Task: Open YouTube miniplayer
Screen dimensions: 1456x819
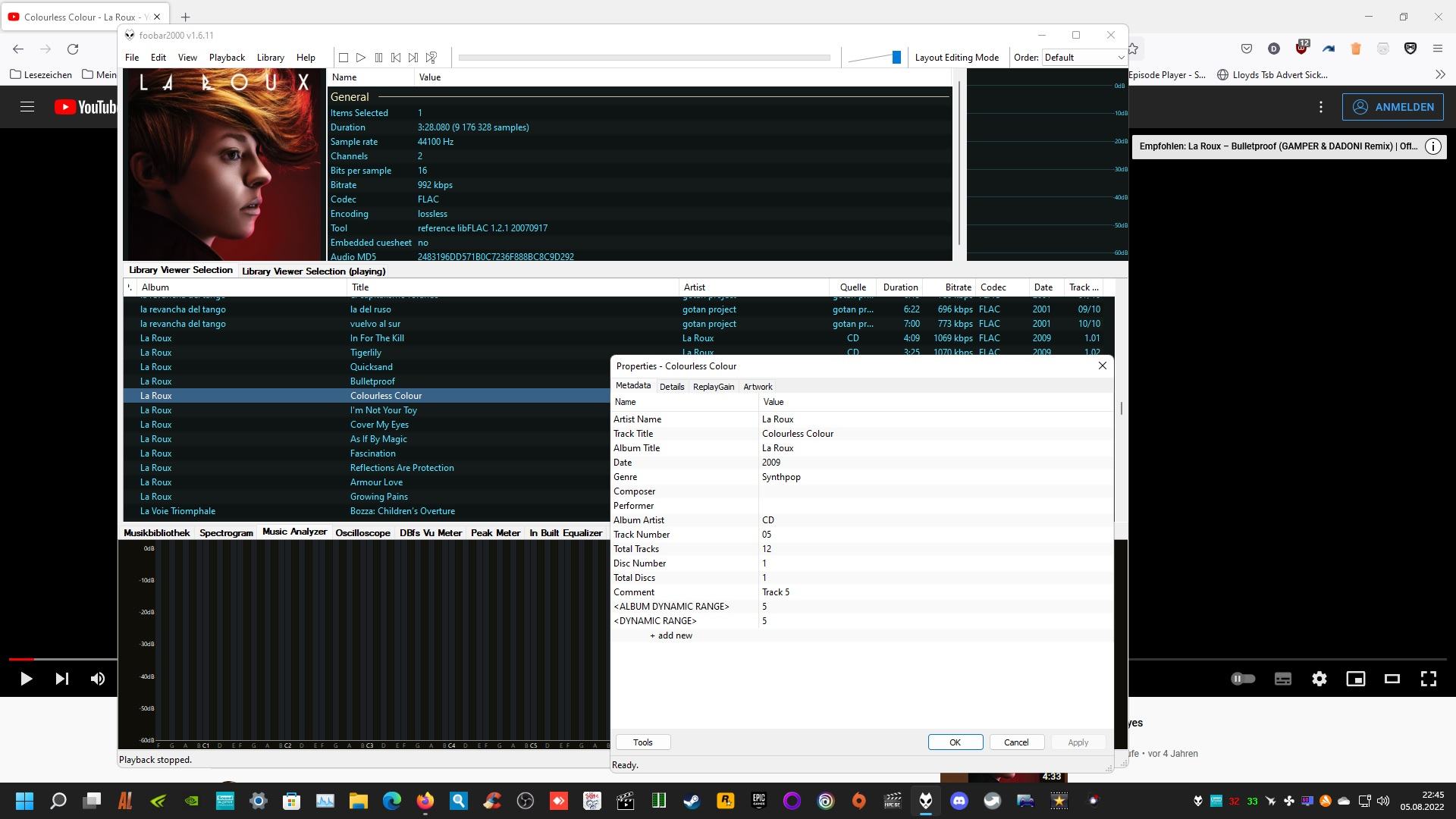Action: pyautogui.click(x=1356, y=679)
